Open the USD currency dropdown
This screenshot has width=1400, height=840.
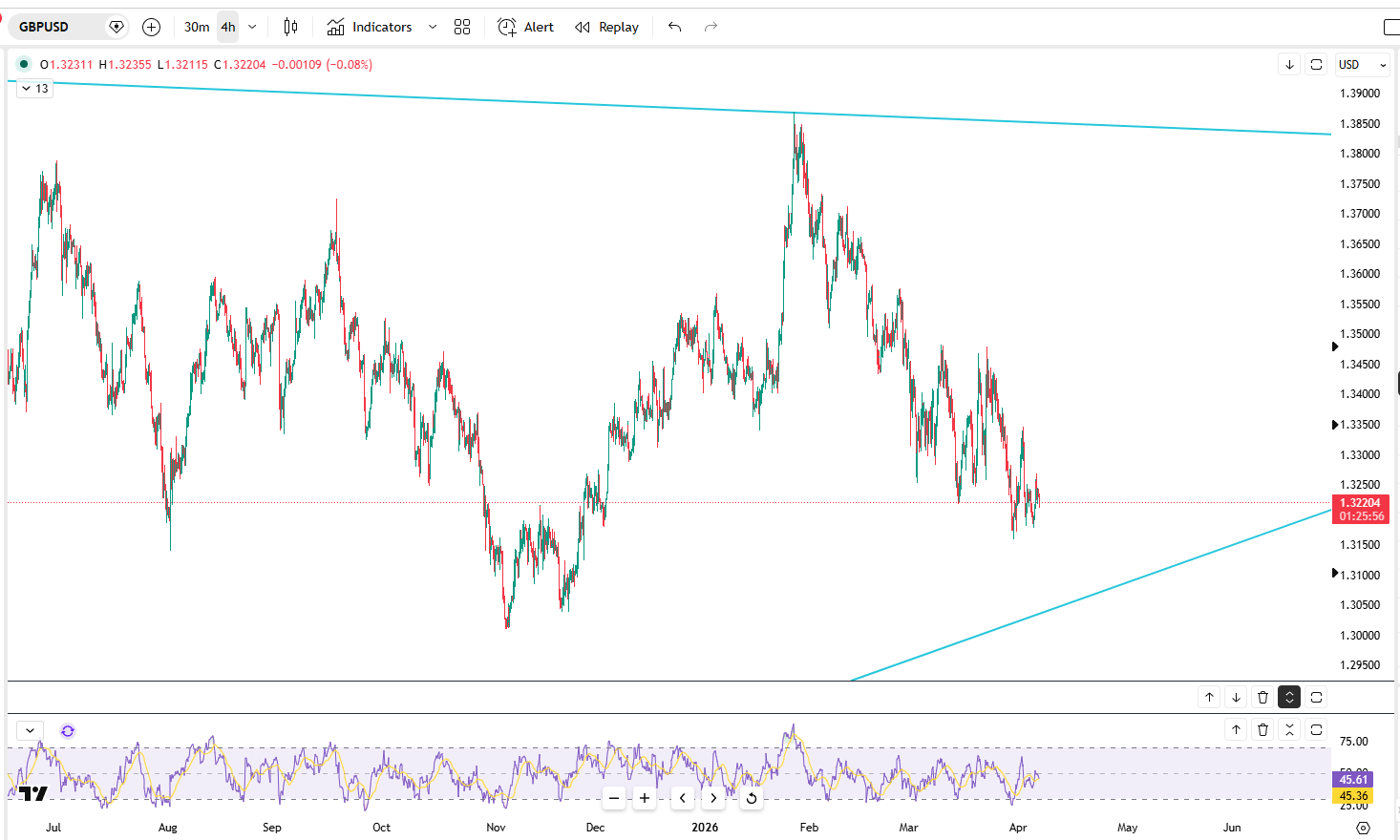[1362, 64]
